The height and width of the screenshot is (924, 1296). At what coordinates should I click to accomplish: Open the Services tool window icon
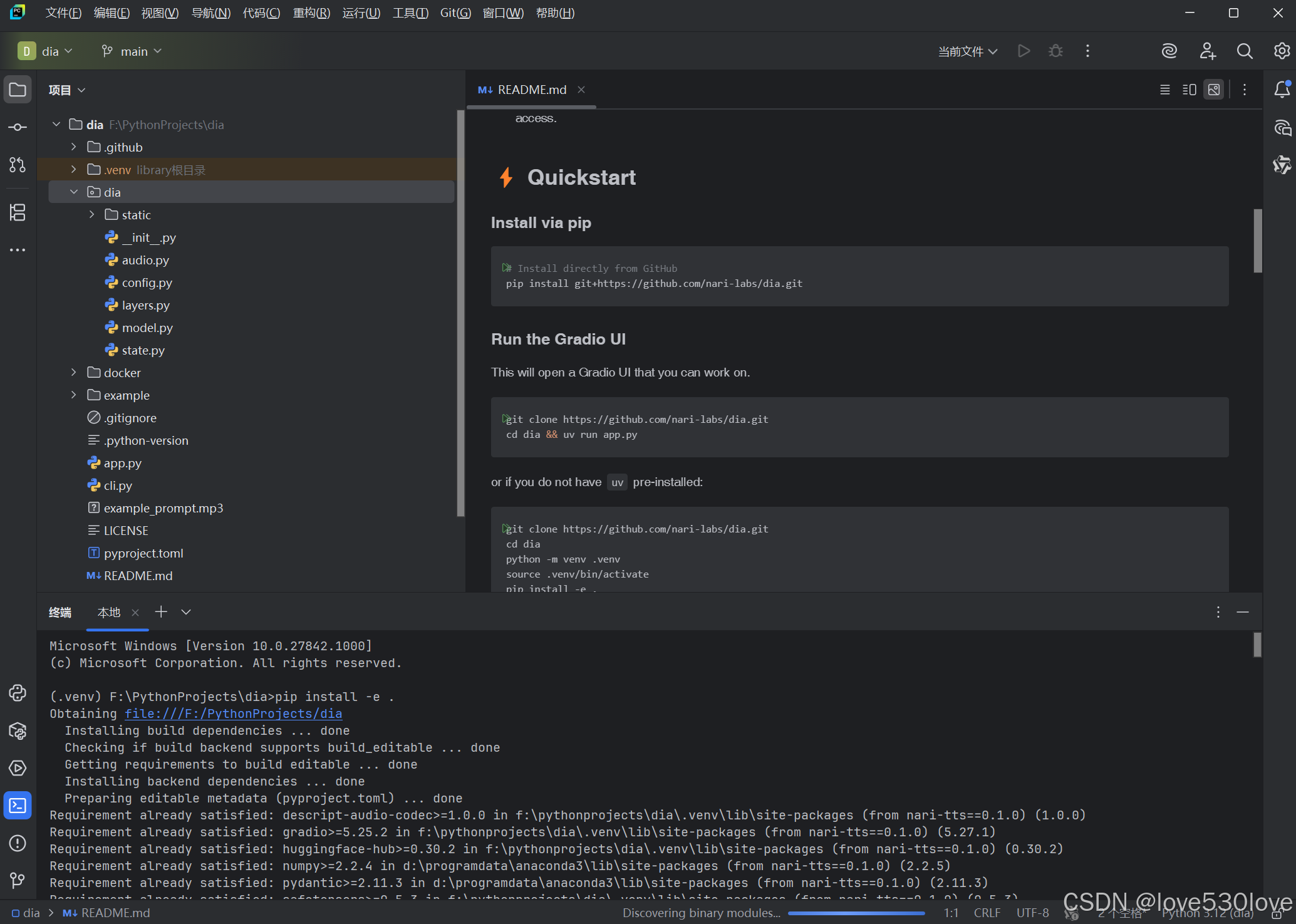coord(18,768)
